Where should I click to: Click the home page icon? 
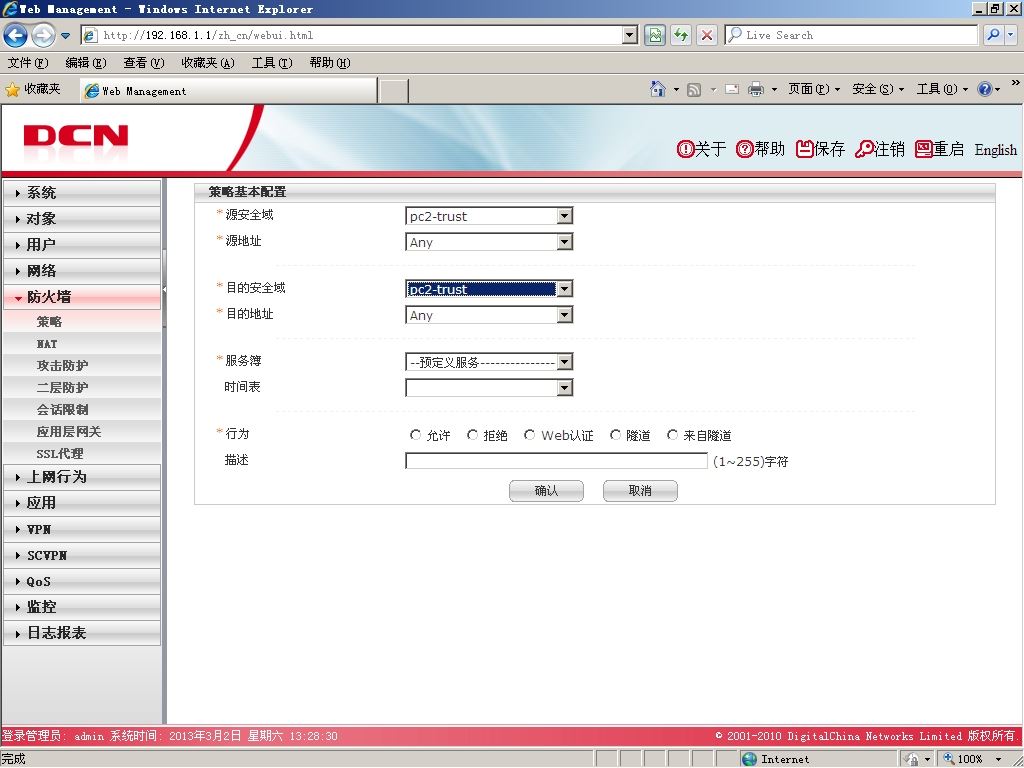(x=658, y=88)
